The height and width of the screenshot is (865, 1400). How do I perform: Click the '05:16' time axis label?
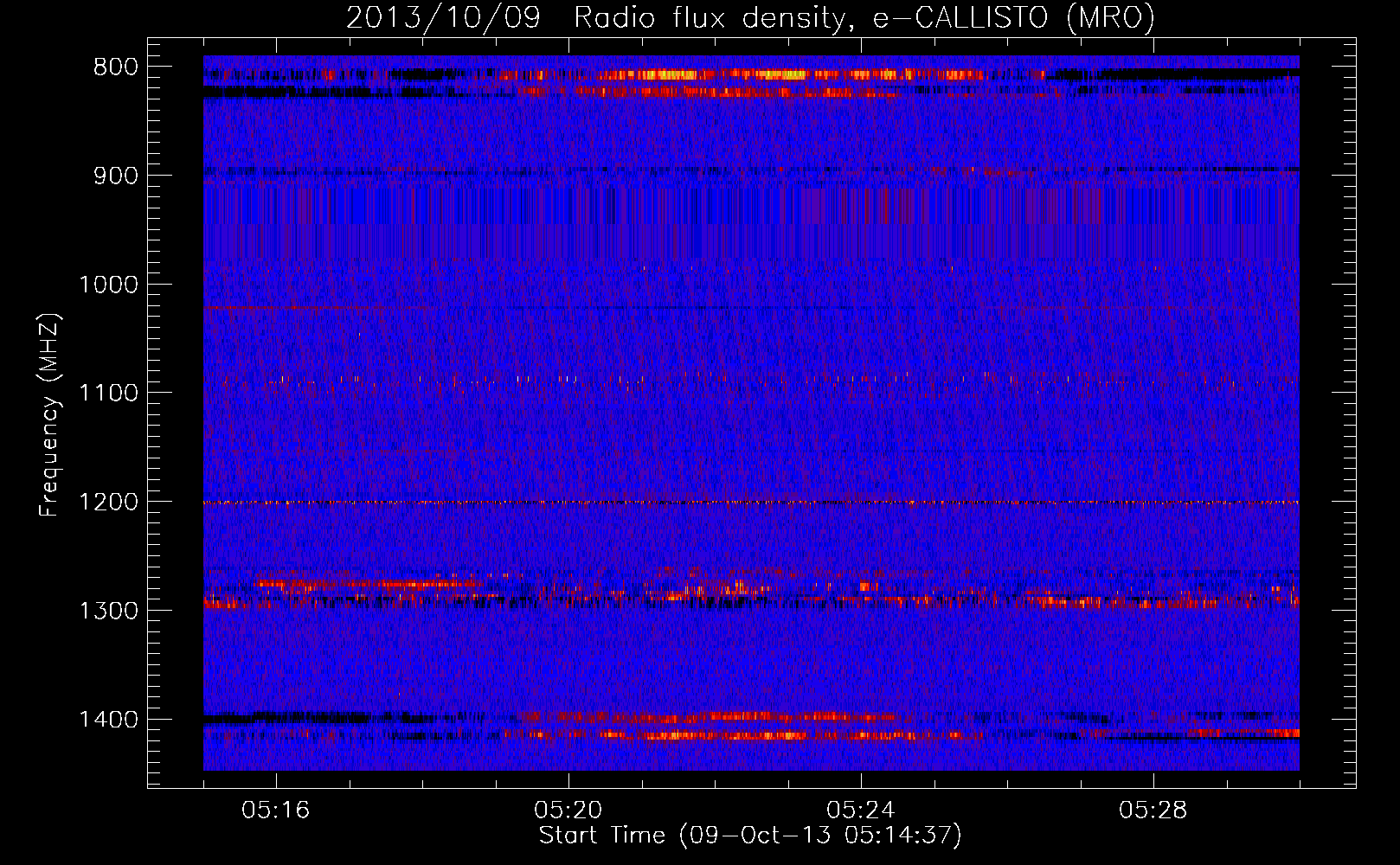click(x=276, y=811)
